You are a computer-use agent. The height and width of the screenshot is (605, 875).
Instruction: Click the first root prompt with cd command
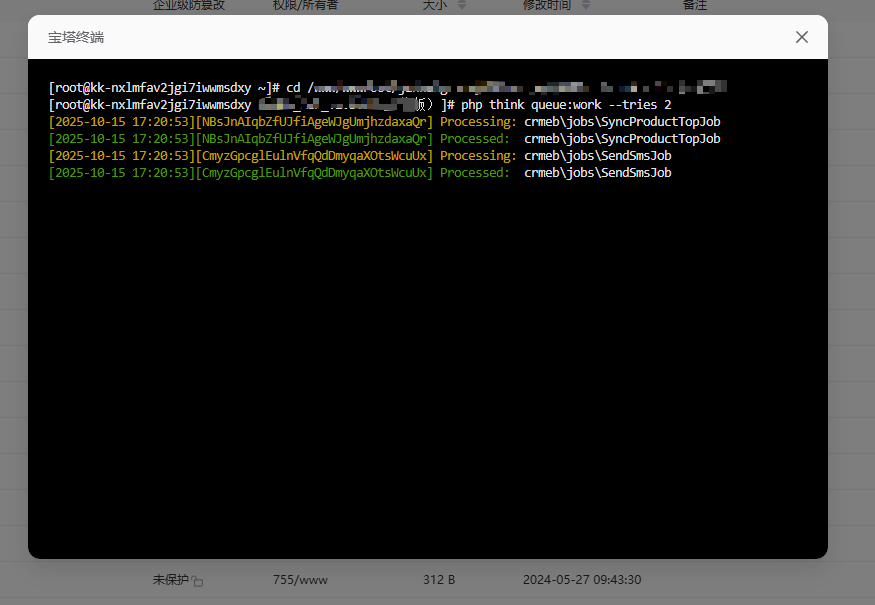(165, 88)
